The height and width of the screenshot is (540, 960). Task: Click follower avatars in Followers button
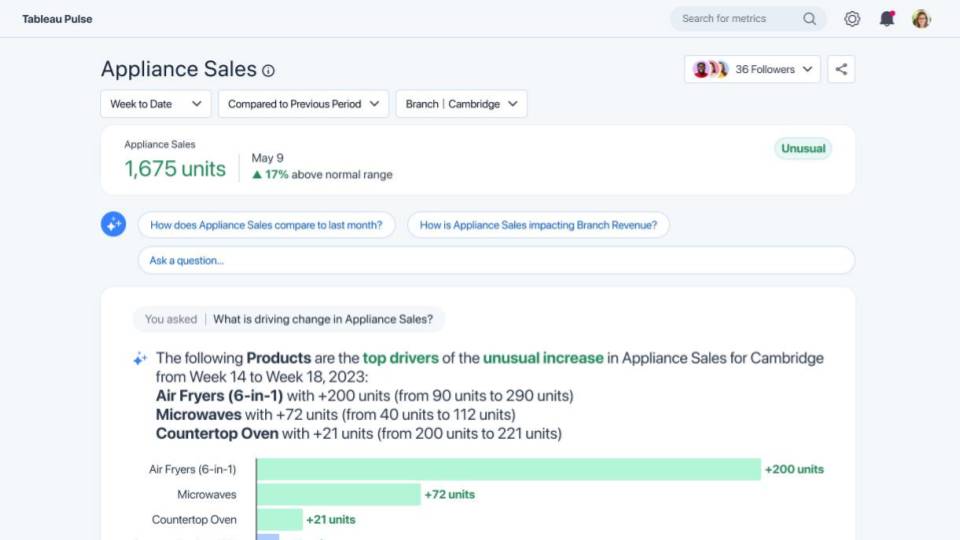pyautogui.click(x=710, y=69)
